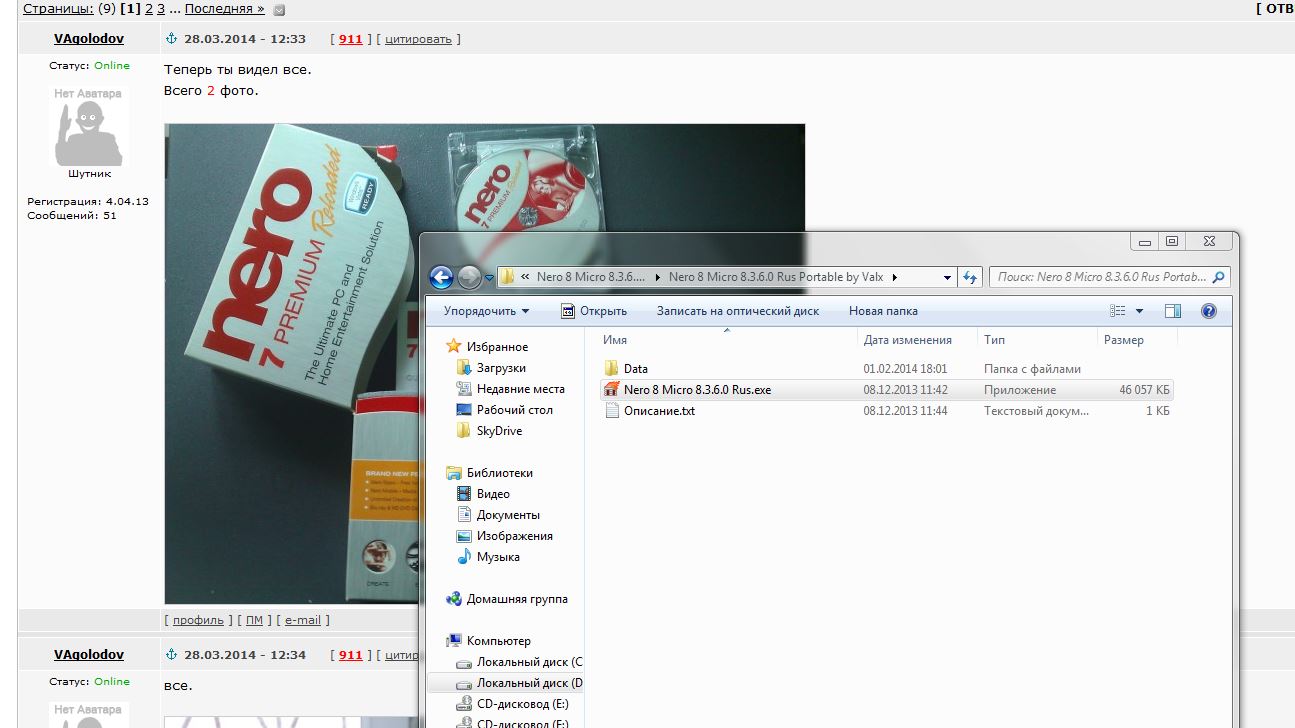
Task: Click the Explorer forward navigation arrow
Action: pos(469,277)
